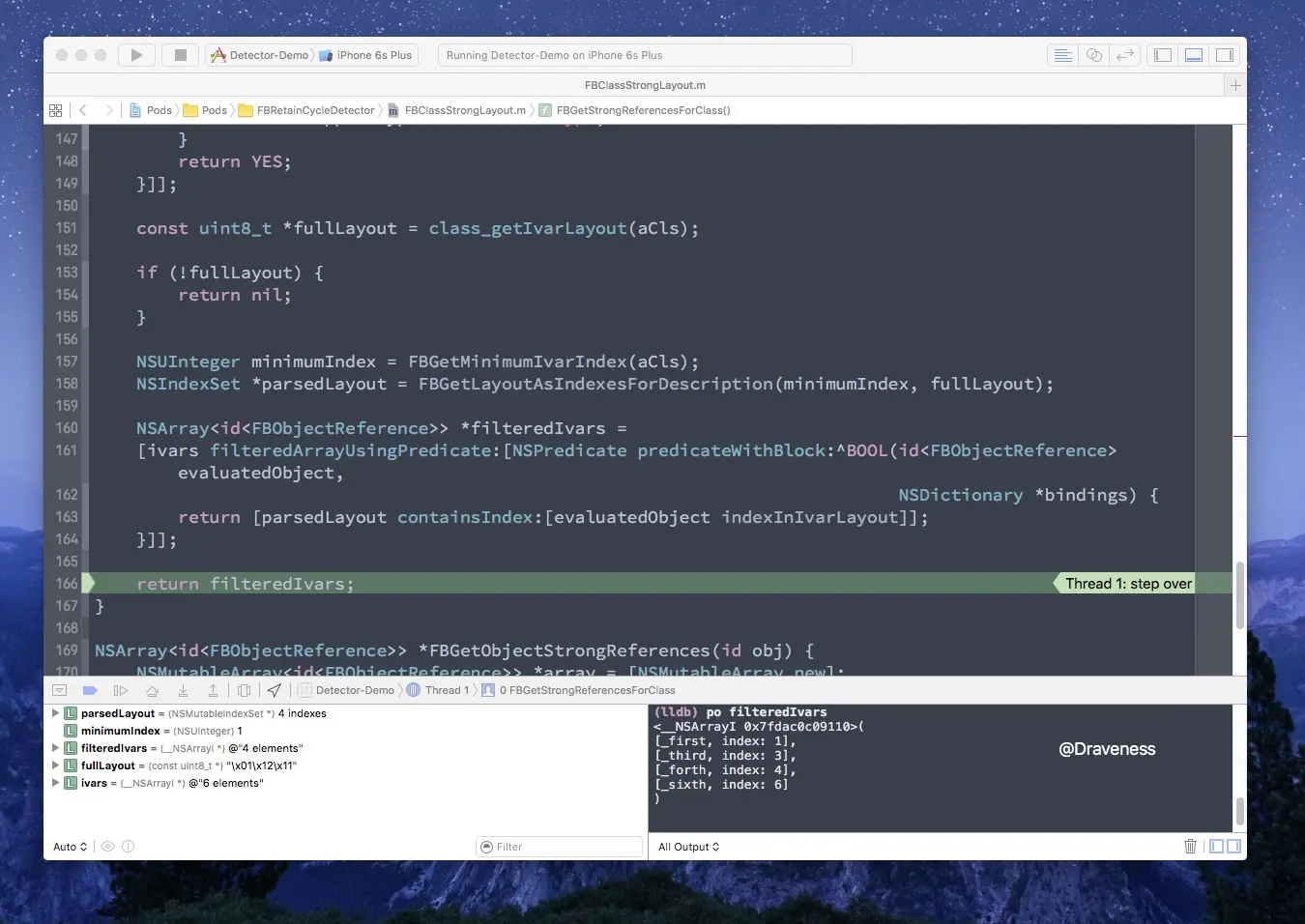The width and height of the screenshot is (1305, 924).
Task: Open the related items grid menu
Action: tap(55, 110)
